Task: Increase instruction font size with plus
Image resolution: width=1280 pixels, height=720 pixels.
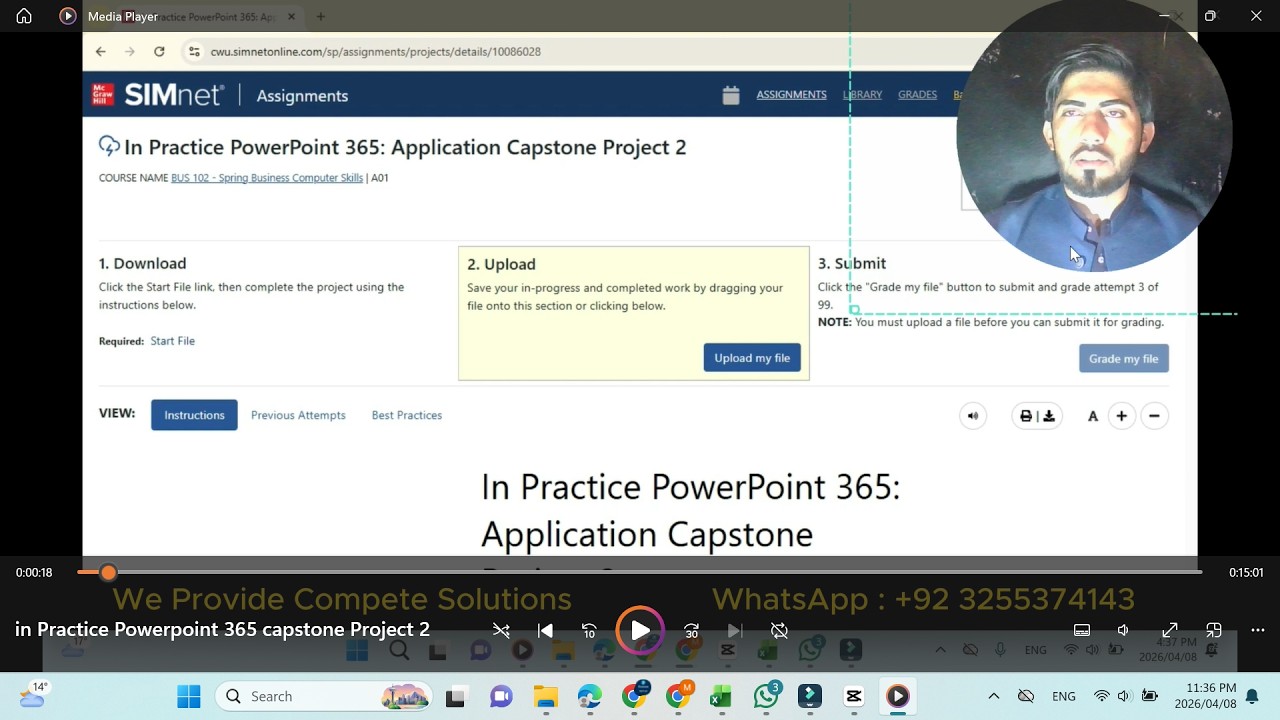Action: pyautogui.click(x=1122, y=416)
